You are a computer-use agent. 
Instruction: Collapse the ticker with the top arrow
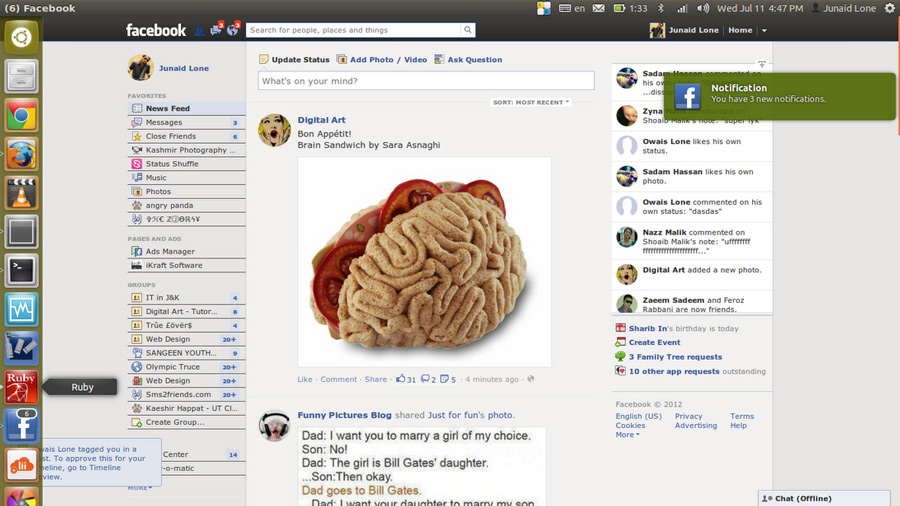click(762, 64)
